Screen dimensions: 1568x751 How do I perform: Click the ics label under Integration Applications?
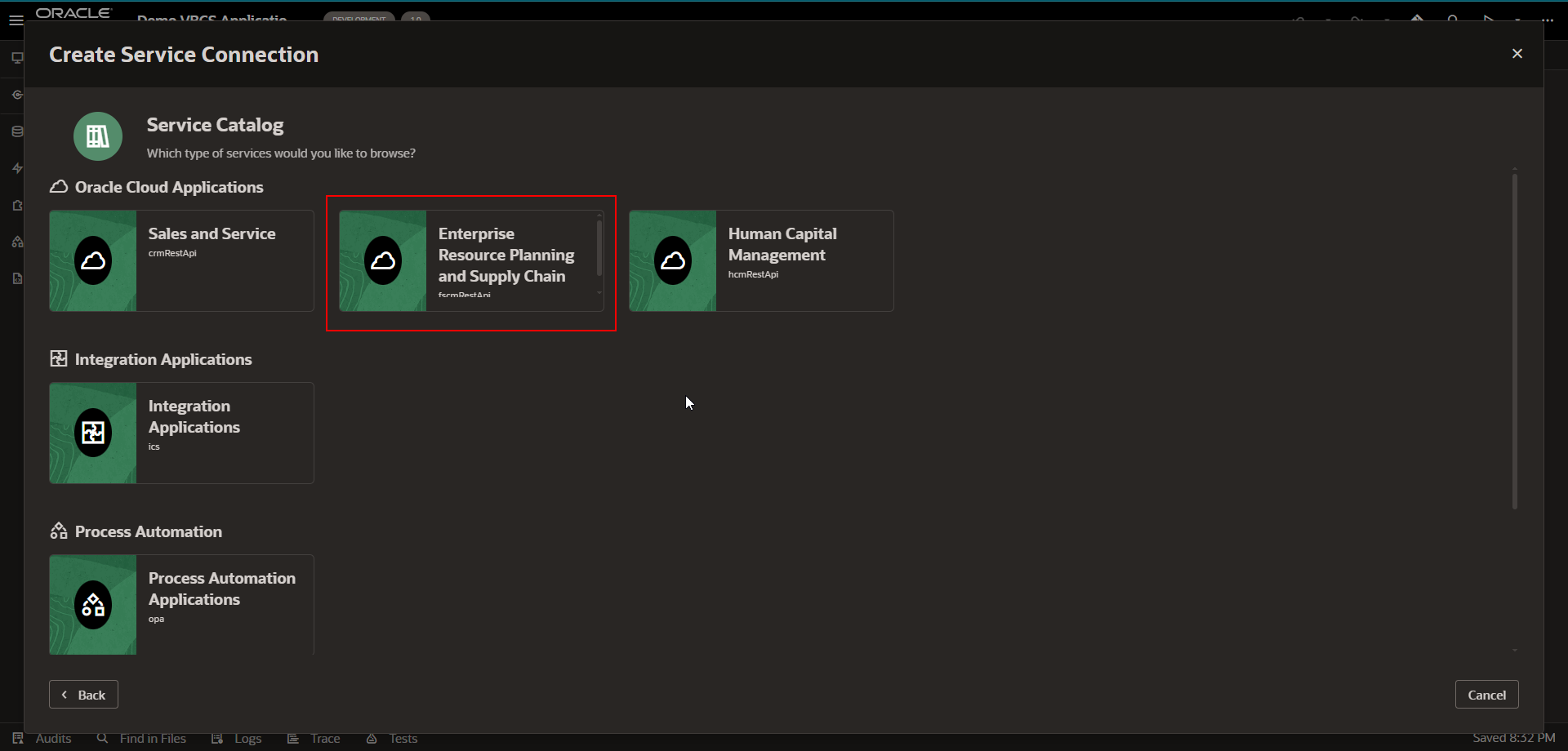(x=154, y=447)
